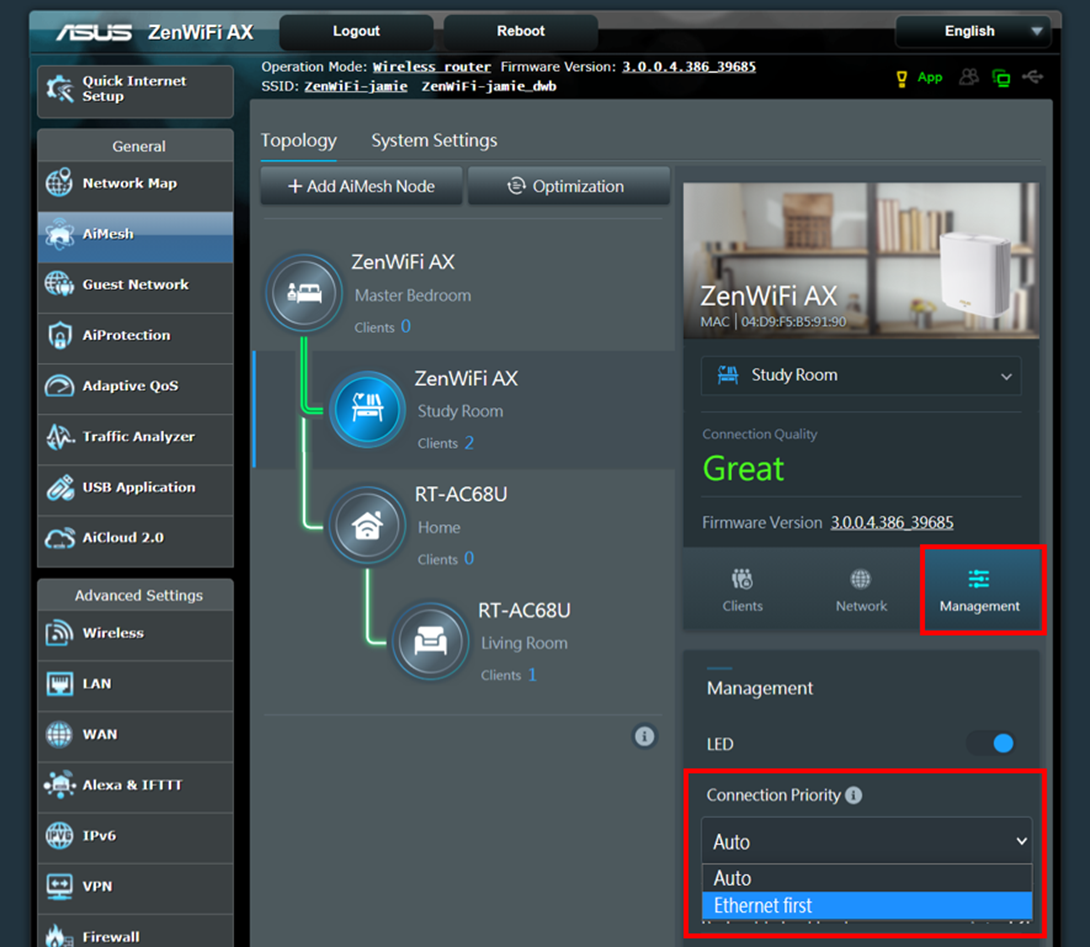
Task: Select the AiMesh sidebar icon
Action: pyautogui.click(x=59, y=234)
